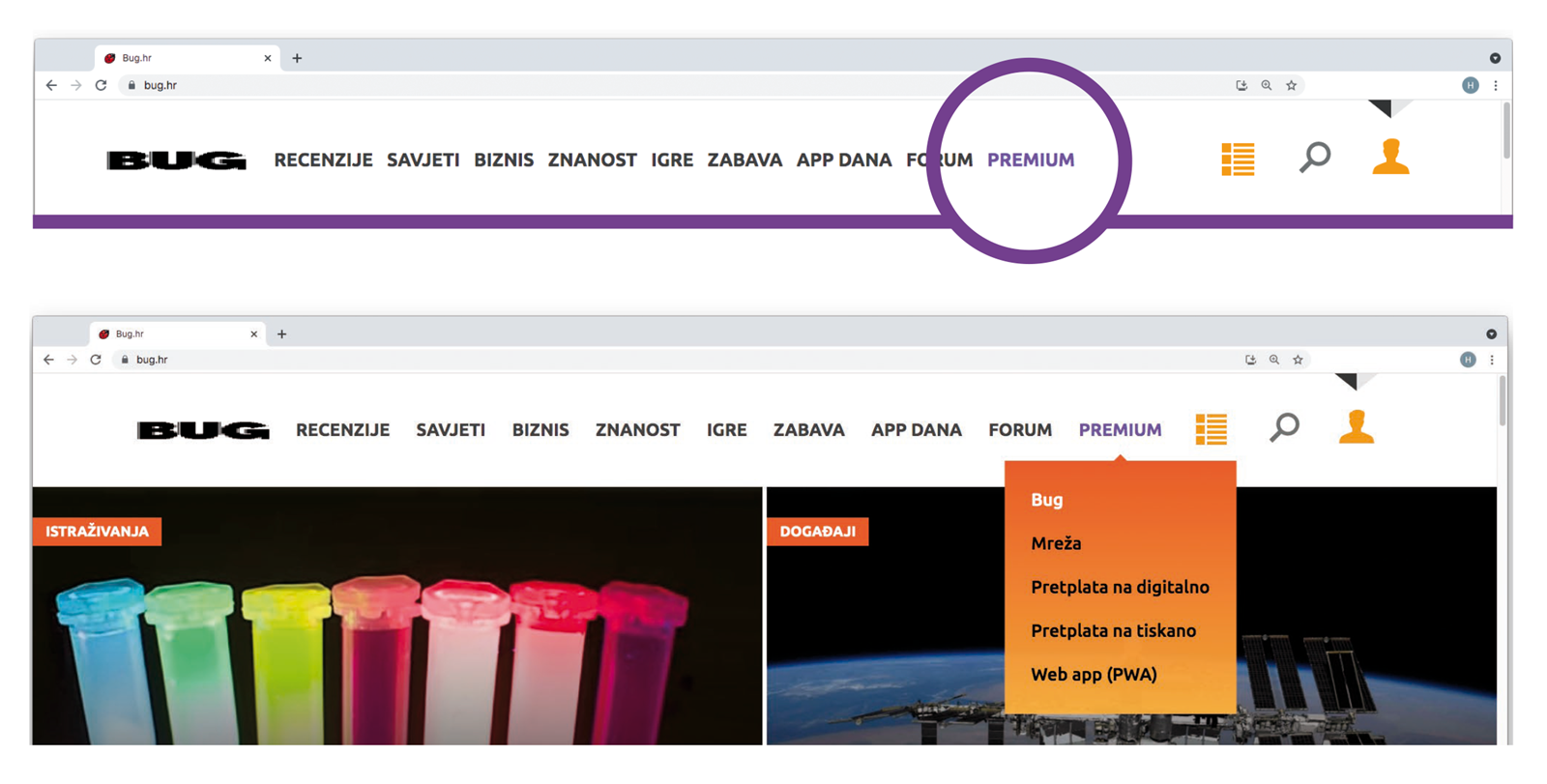
Task: Select Web app (PWA) in the dropdown
Action: [x=1094, y=675]
